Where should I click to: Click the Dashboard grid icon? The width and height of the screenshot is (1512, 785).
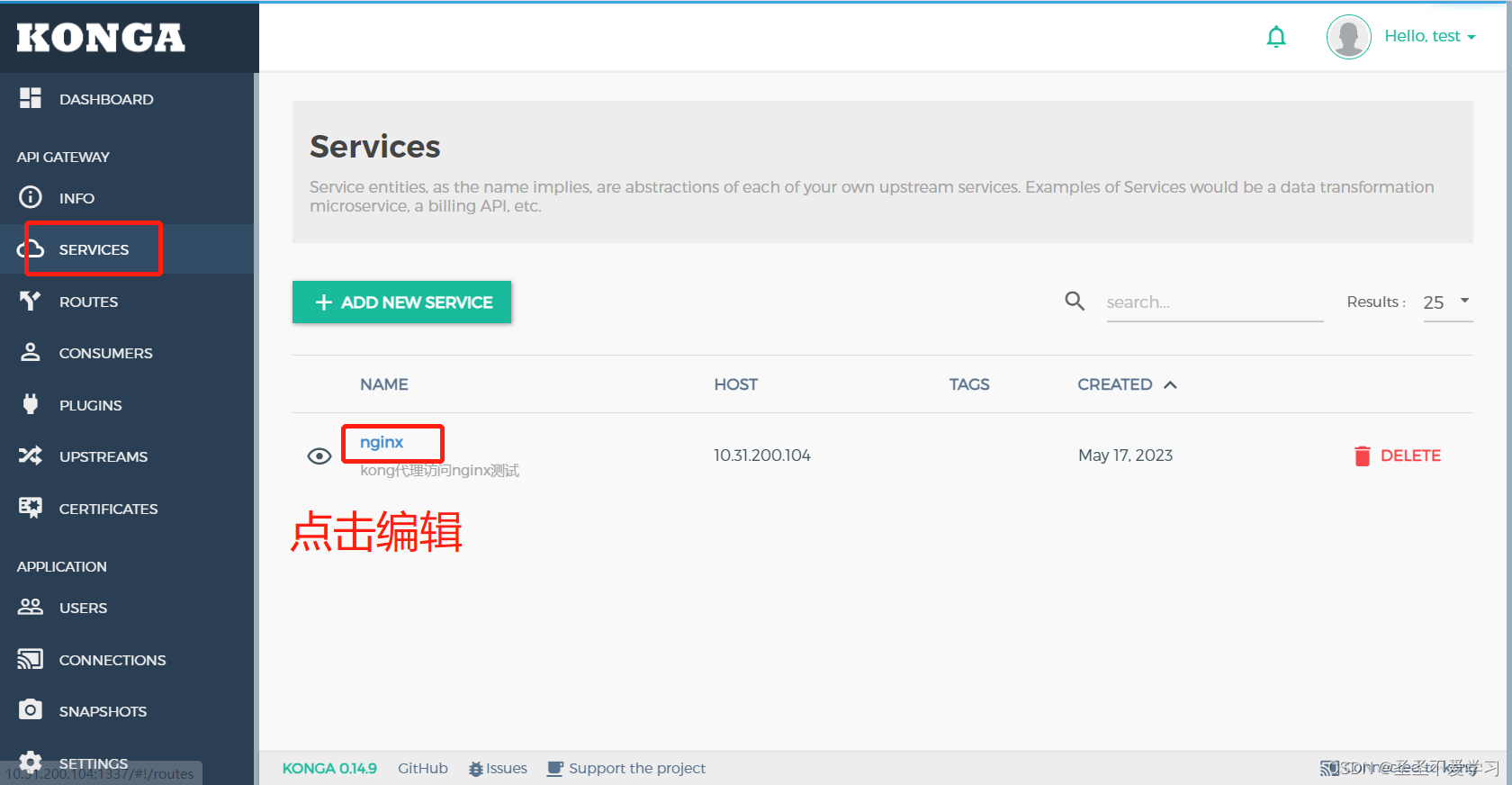coord(31,98)
